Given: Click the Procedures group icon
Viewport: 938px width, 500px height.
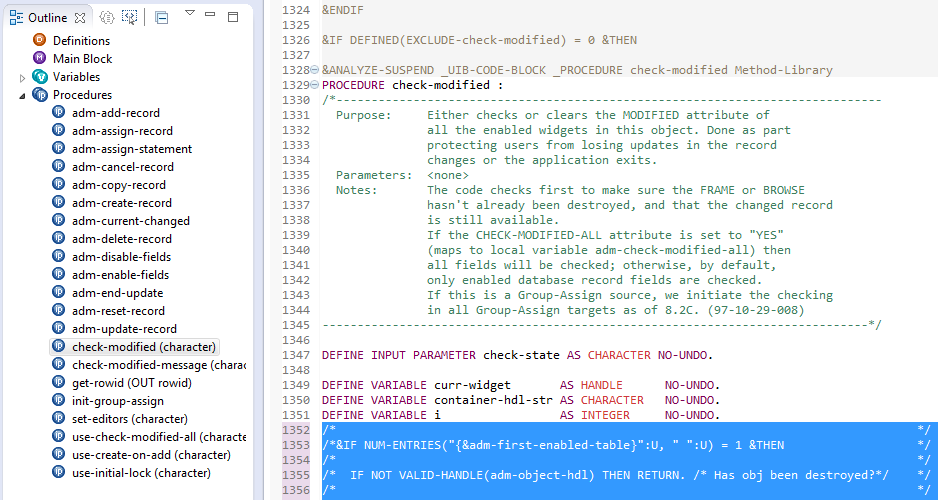Looking at the screenshot, I should (x=40, y=94).
